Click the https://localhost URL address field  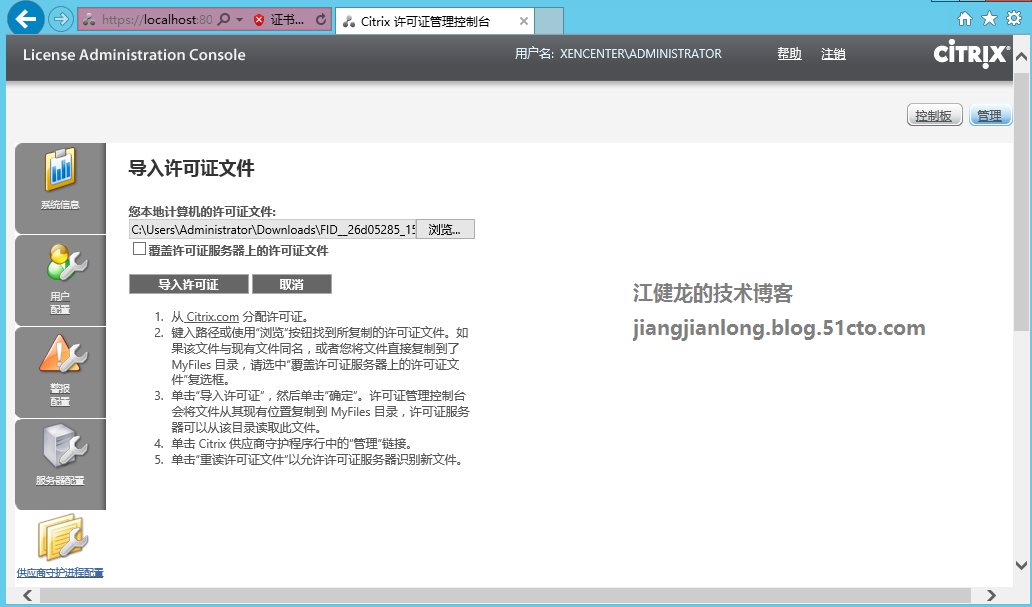tap(157, 20)
